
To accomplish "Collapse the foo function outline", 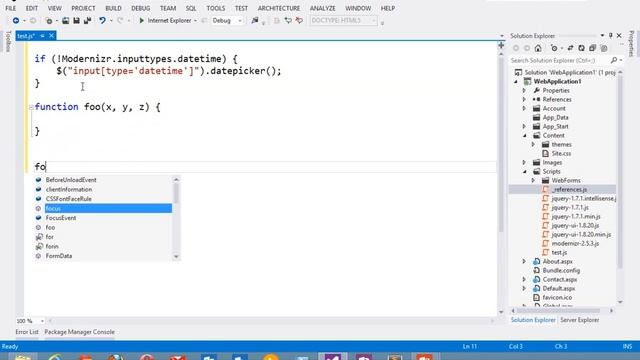I will [31, 107].
